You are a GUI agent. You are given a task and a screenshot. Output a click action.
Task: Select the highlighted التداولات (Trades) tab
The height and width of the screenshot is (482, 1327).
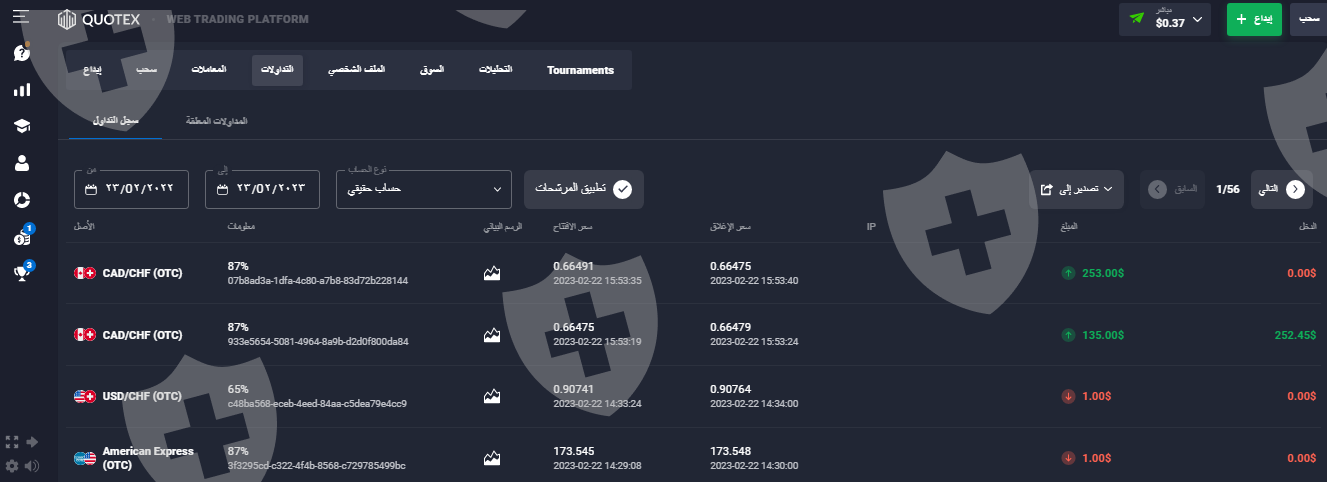coord(277,69)
